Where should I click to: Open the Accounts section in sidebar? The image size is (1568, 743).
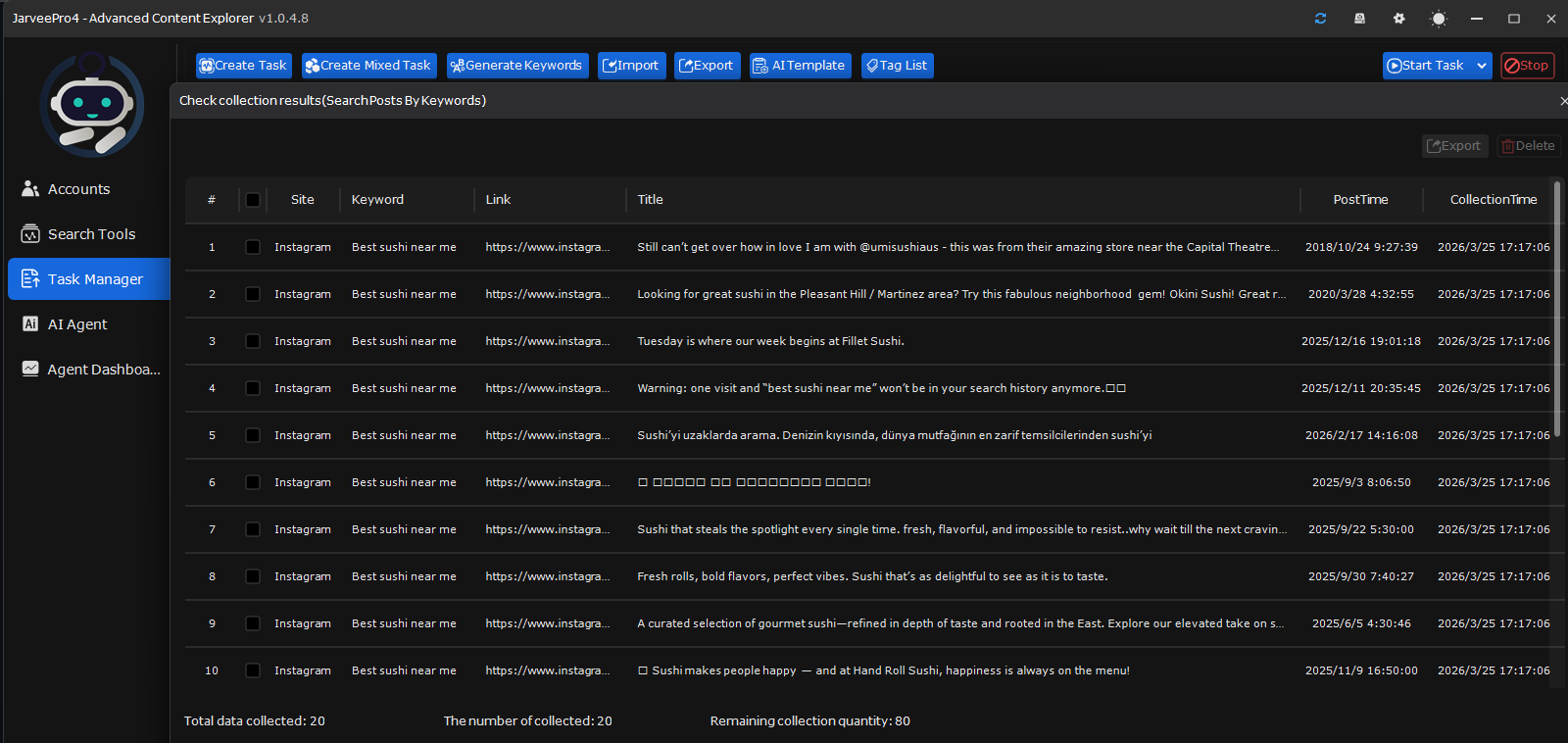[x=78, y=189]
